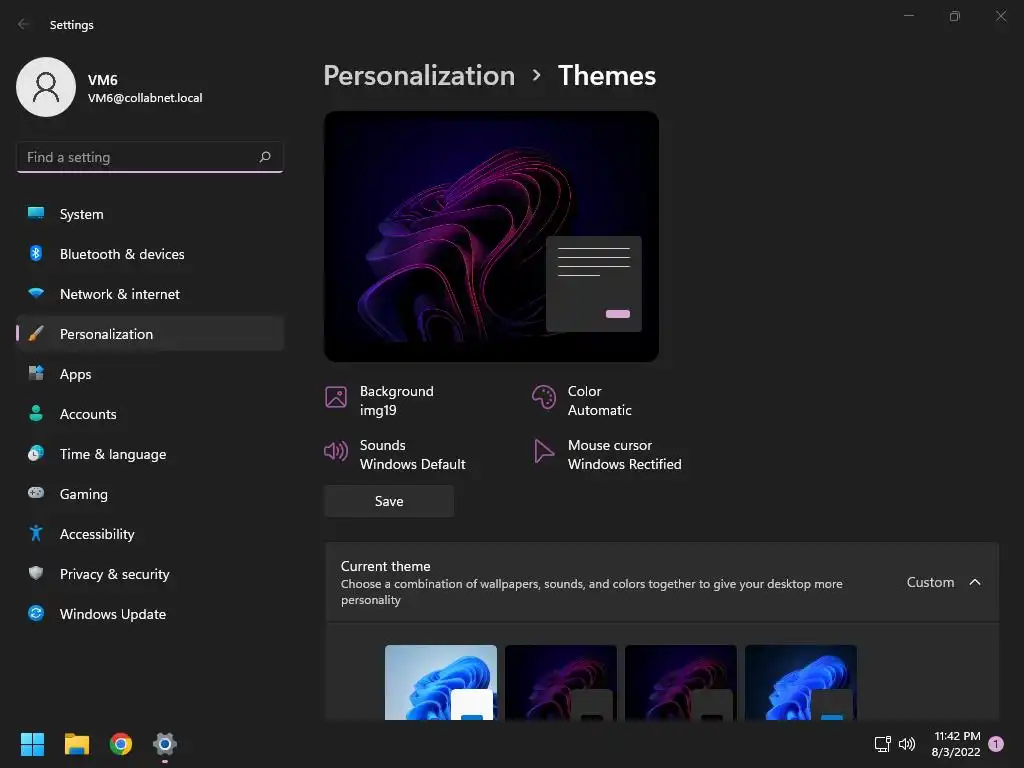Click the VM6 user avatar icon
The image size is (1024, 768).
(46, 87)
